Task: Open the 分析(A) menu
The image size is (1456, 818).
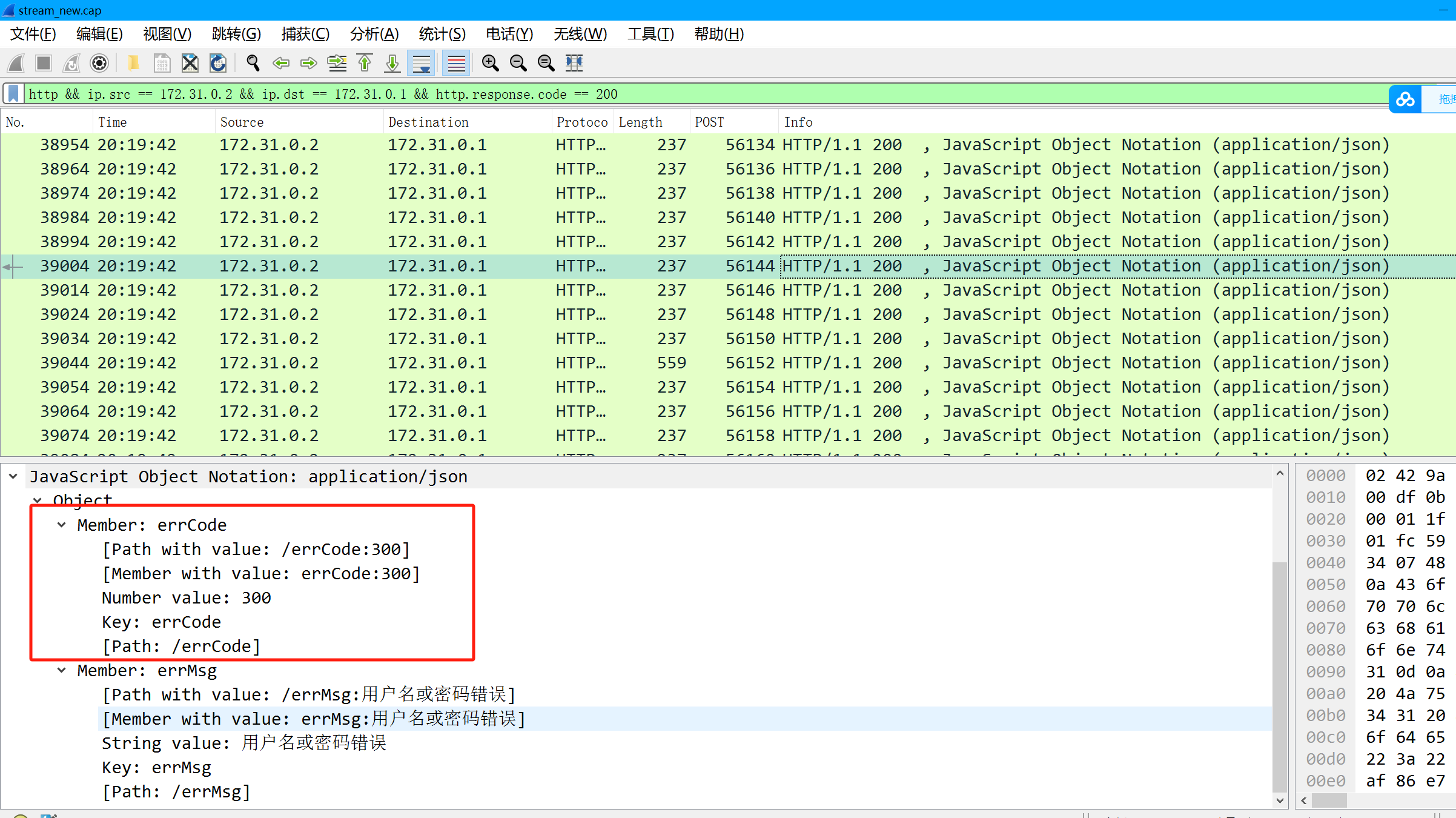Action: [375, 34]
